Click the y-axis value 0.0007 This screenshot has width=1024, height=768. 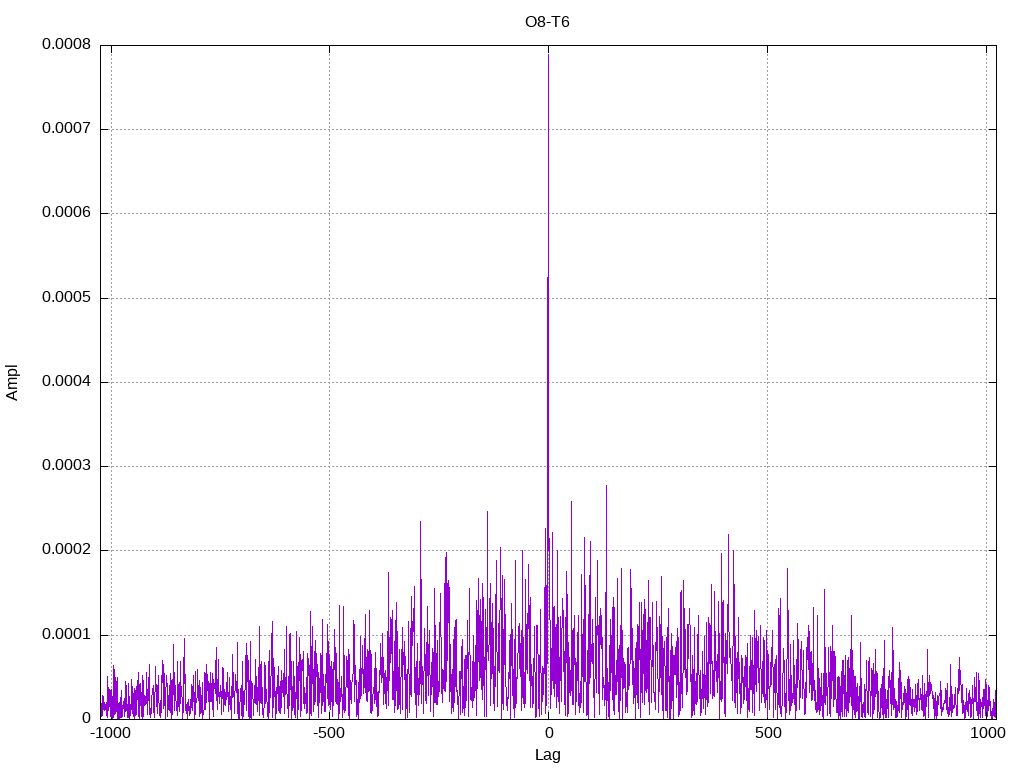[x=67, y=129]
